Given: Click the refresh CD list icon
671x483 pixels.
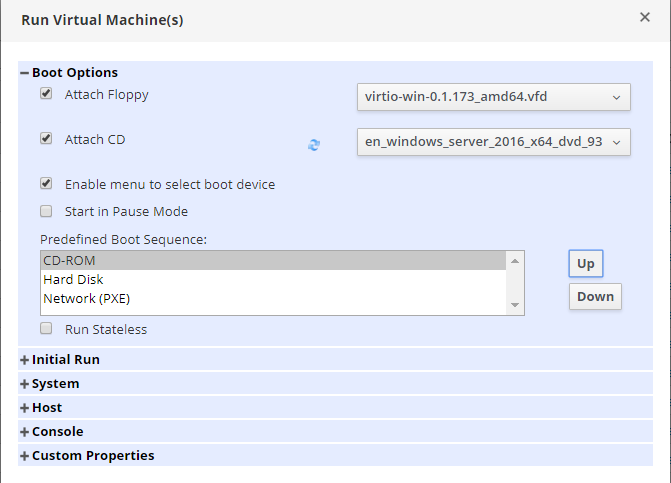Looking at the screenshot, I should 314,145.
